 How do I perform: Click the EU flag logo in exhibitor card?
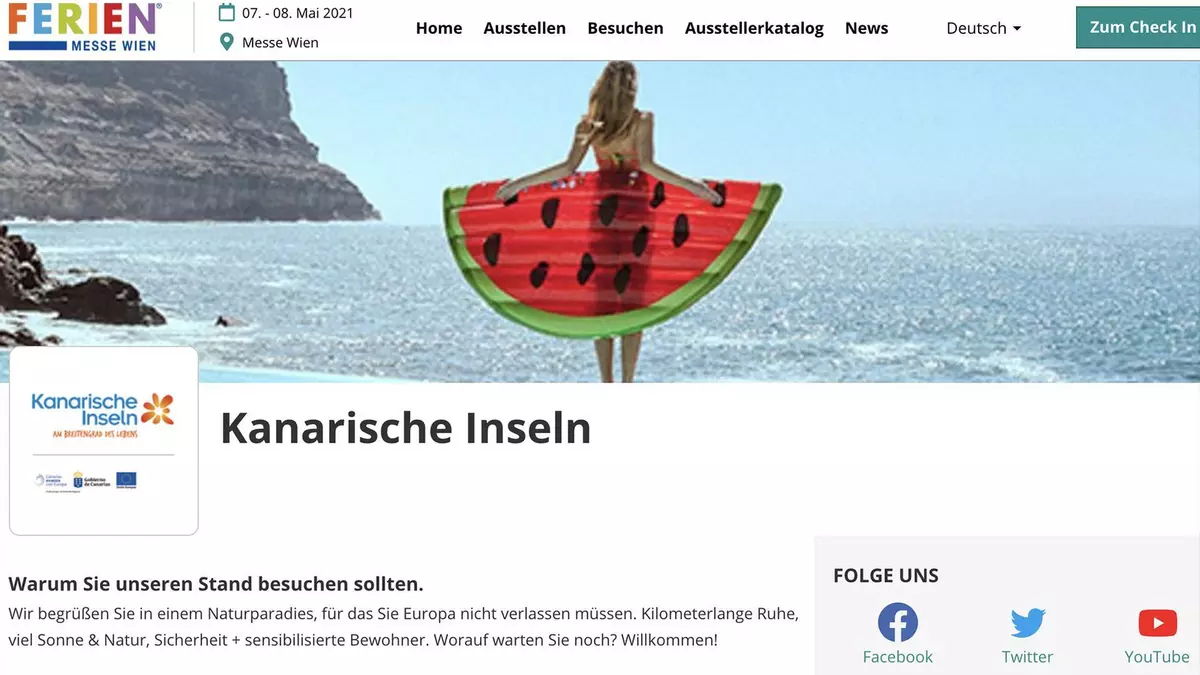(x=126, y=480)
